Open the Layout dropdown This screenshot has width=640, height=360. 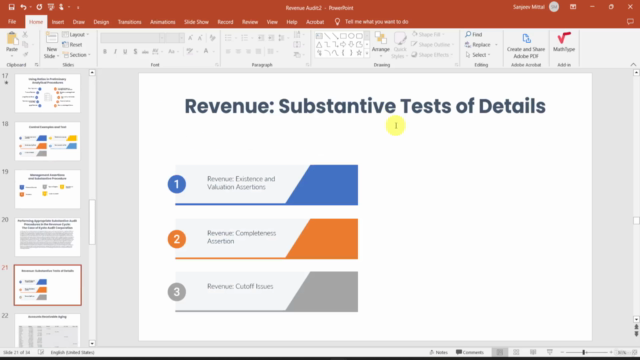76,35
